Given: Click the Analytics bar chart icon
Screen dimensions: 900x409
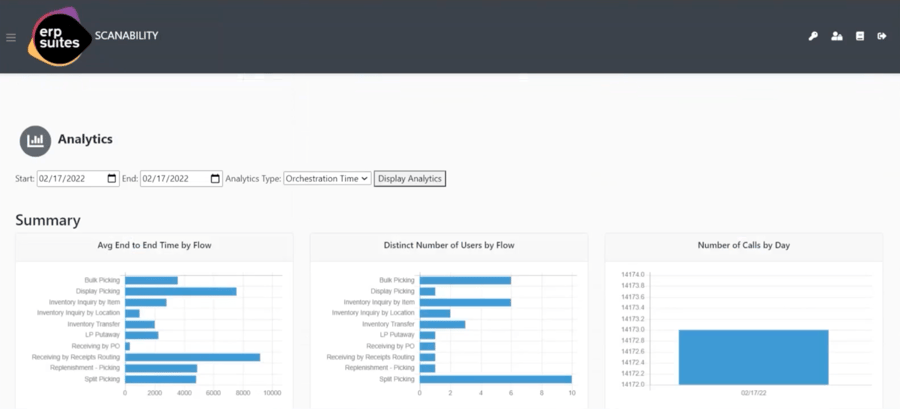Looking at the screenshot, I should tap(35, 141).
